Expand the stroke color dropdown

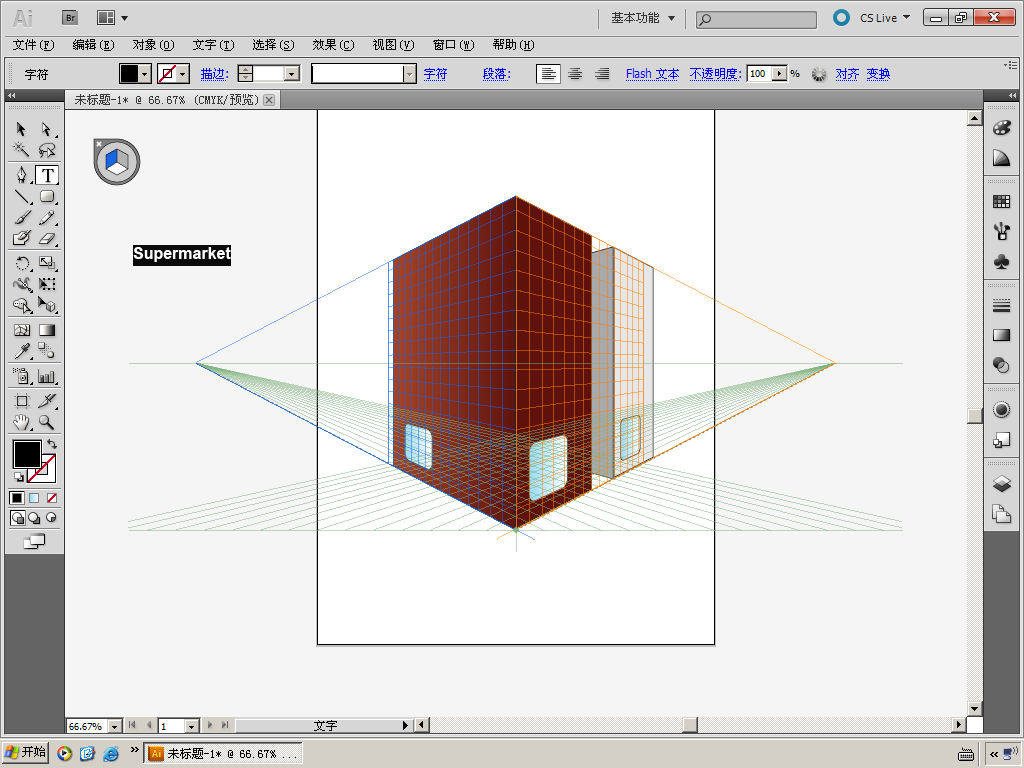click(x=183, y=74)
